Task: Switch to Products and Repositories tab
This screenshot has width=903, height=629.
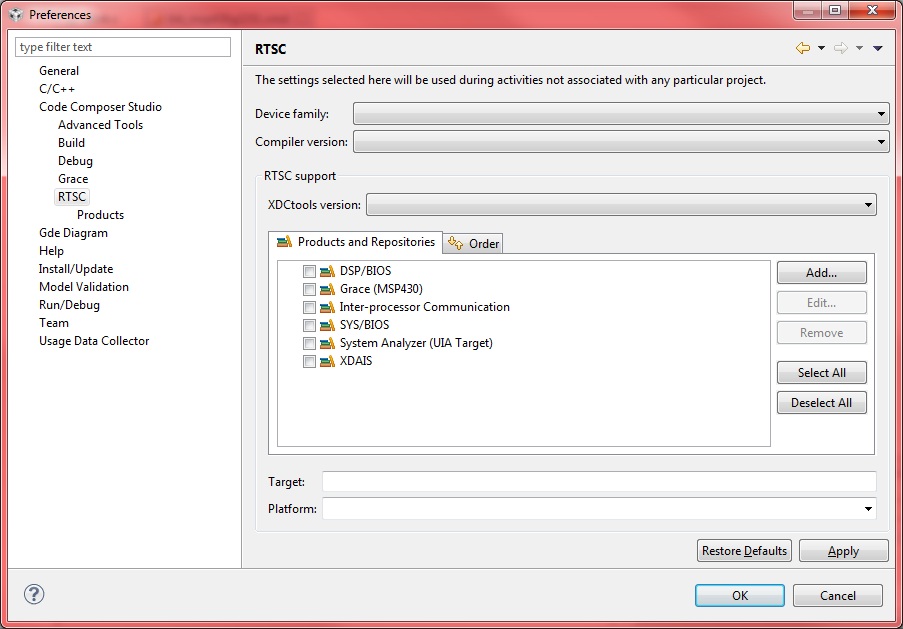Action: click(x=355, y=242)
